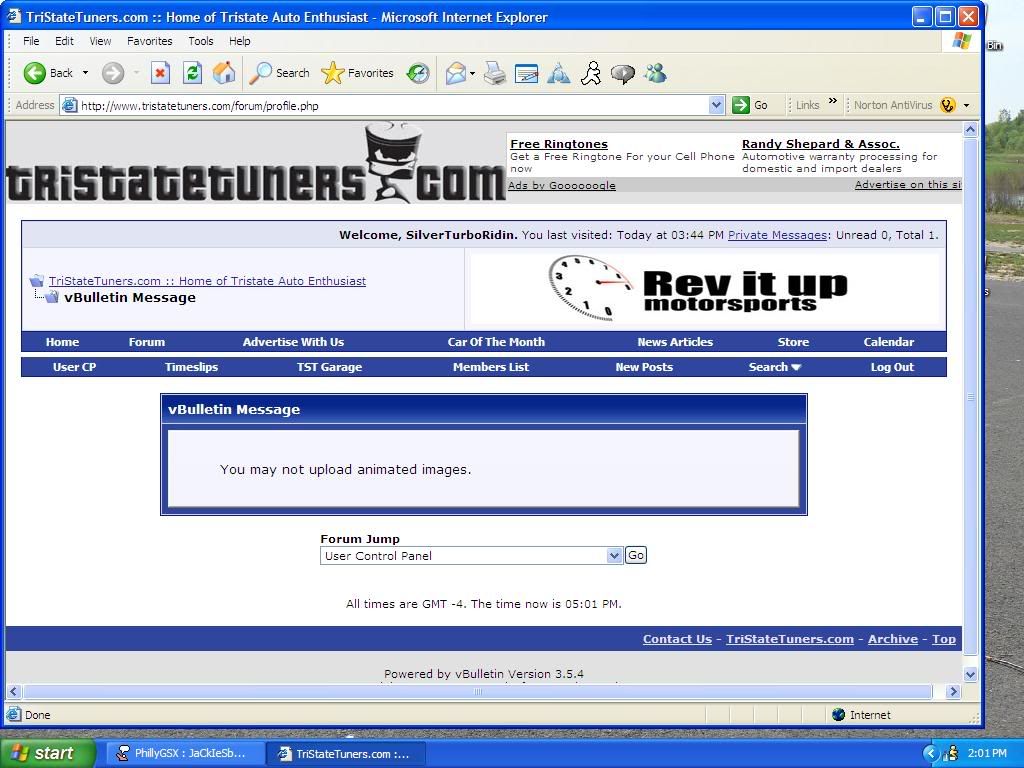This screenshot has height=768, width=1024.
Task: Click the Forward arrow icon
Action: tap(113, 73)
